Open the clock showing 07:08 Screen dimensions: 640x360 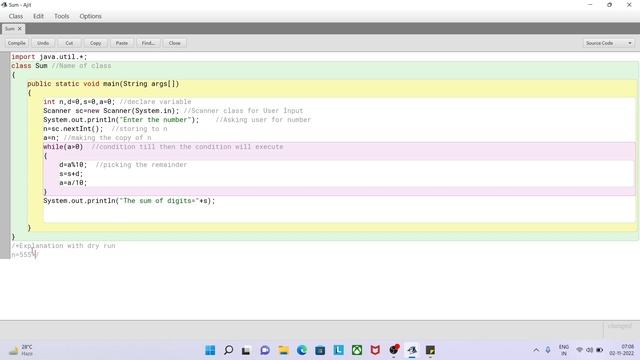tap(622, 350)
